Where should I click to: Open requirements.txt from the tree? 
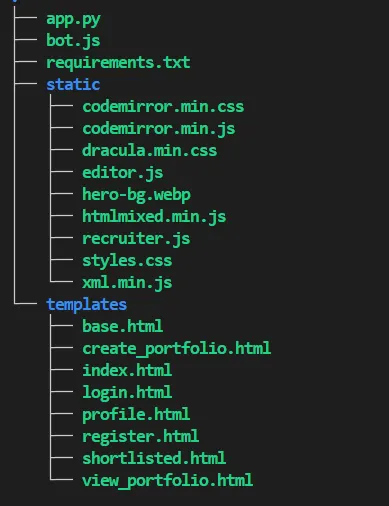click(x=118, y=62)
